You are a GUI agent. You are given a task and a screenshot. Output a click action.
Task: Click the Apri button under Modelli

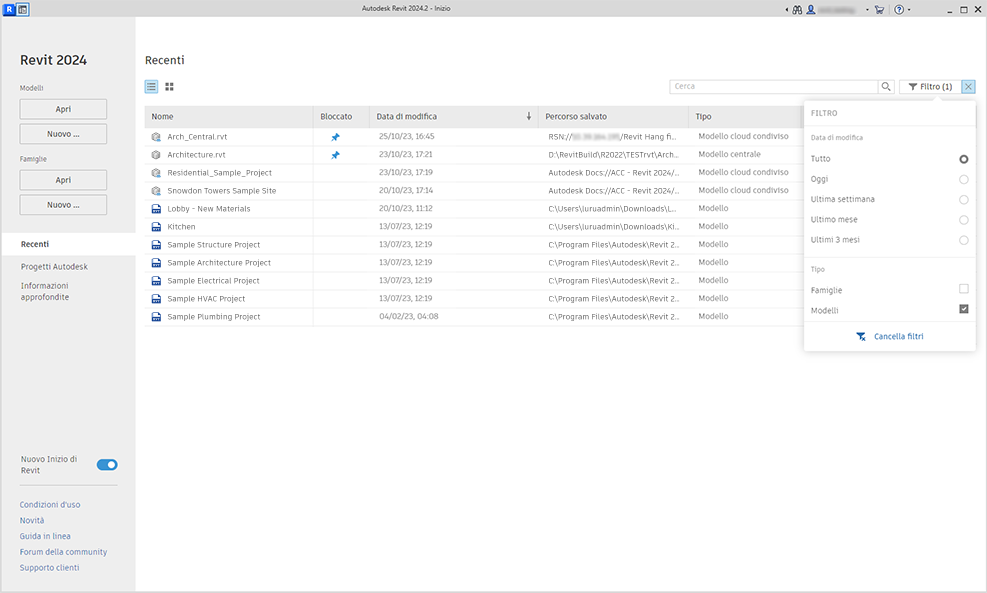coord(63,109)
